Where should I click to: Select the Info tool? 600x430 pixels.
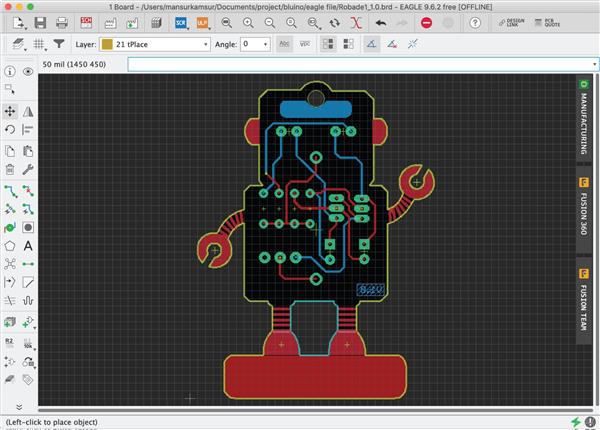pyautogui.click(x=10, y=72)
